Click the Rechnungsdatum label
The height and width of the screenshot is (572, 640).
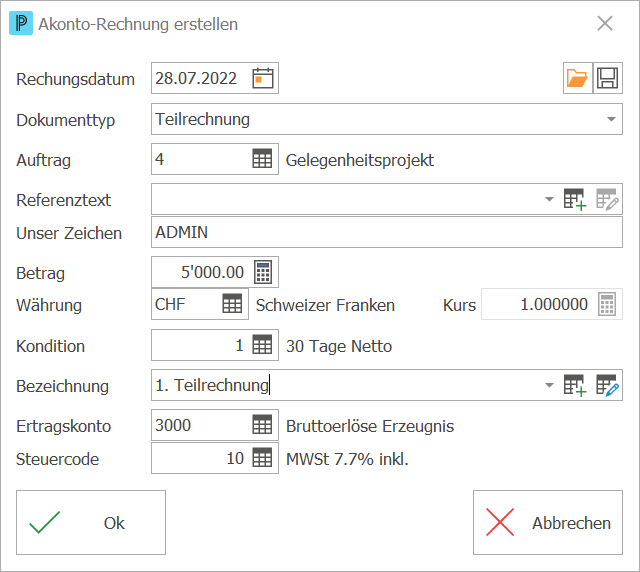click(x=76, y=80)
